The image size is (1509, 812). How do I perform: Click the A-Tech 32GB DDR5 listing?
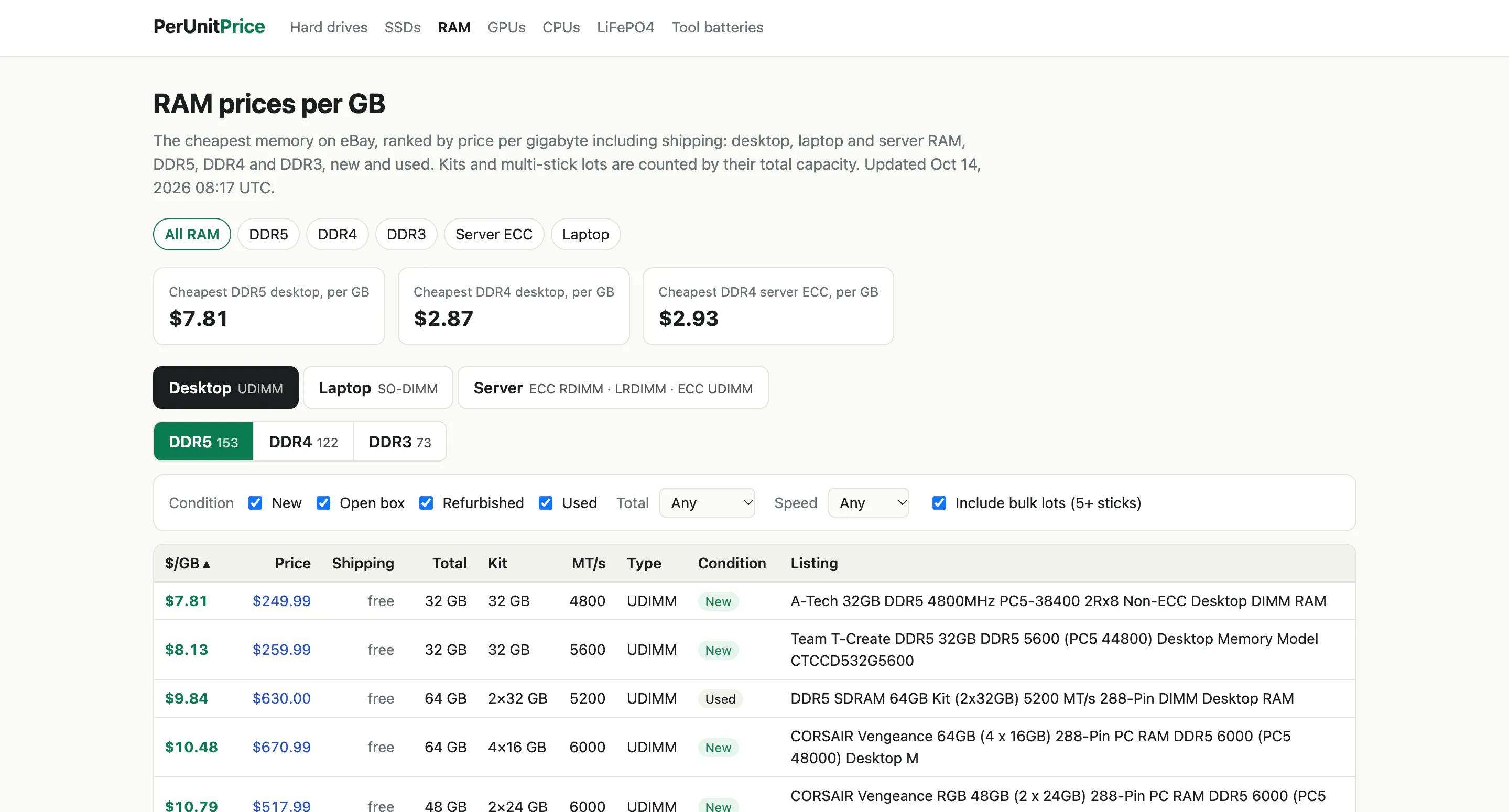(1058, 601)
